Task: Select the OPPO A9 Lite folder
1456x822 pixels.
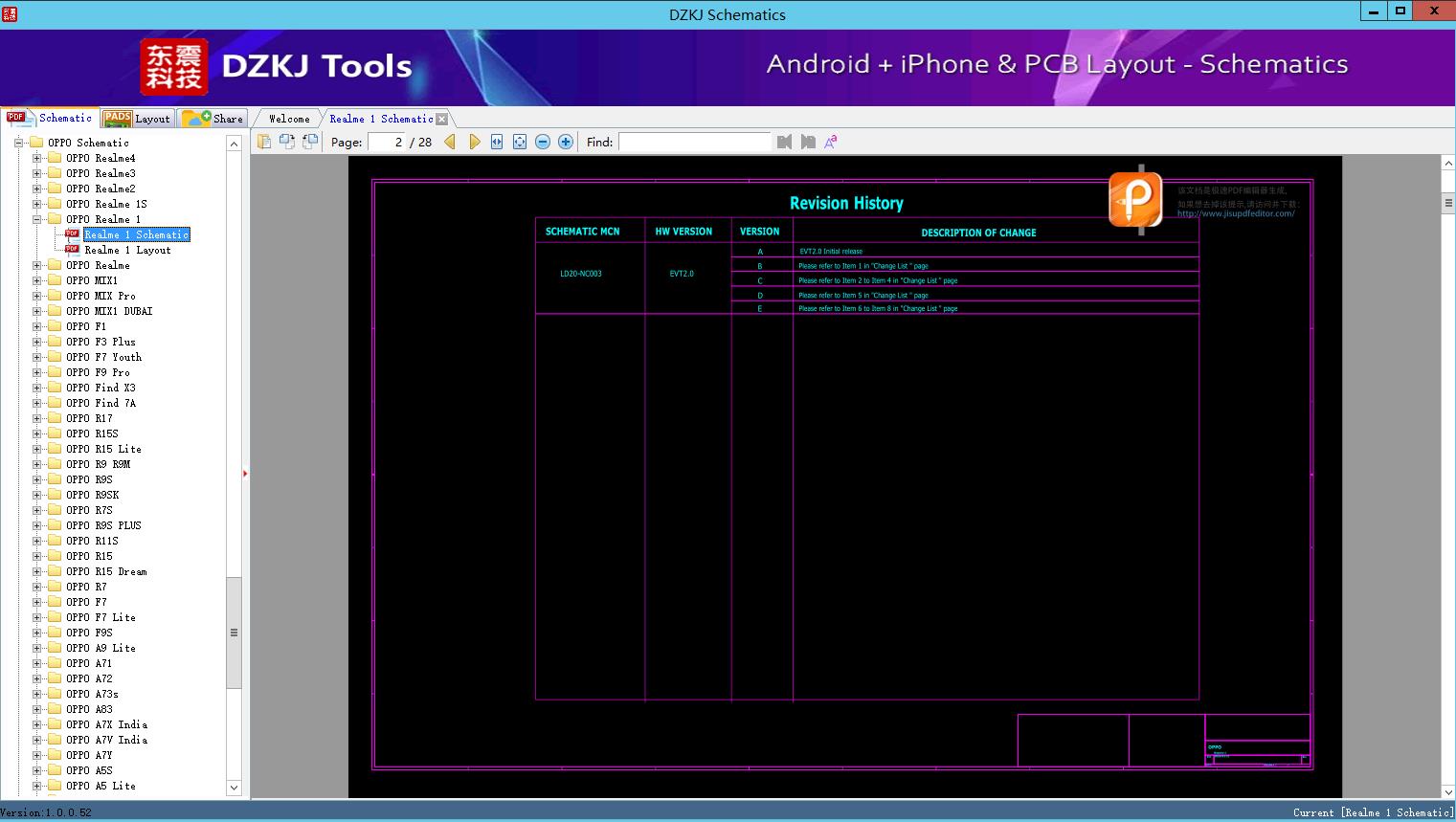Action: tap(101, 648)
